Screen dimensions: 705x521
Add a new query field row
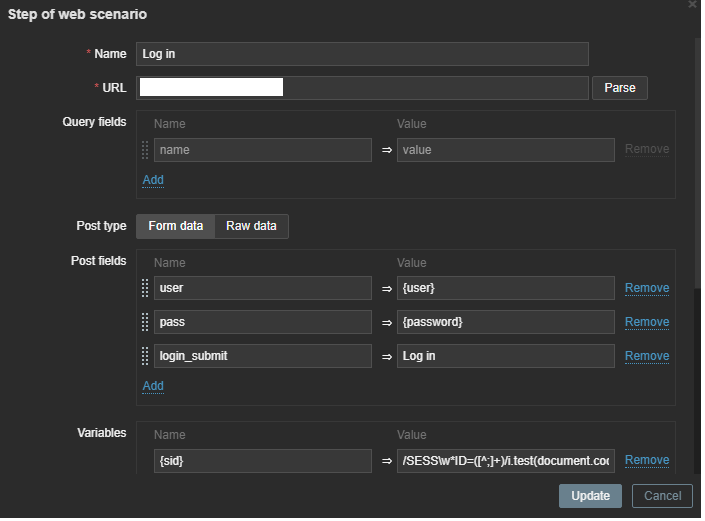click(x=152, y=180)
